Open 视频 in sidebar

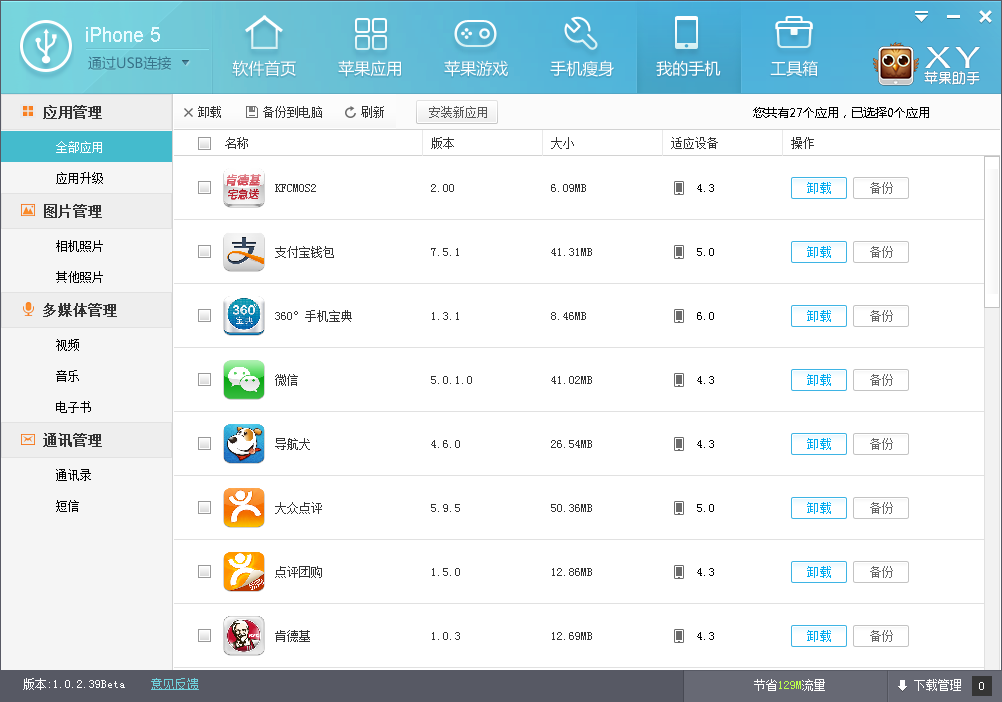click(x=86, y=345)
